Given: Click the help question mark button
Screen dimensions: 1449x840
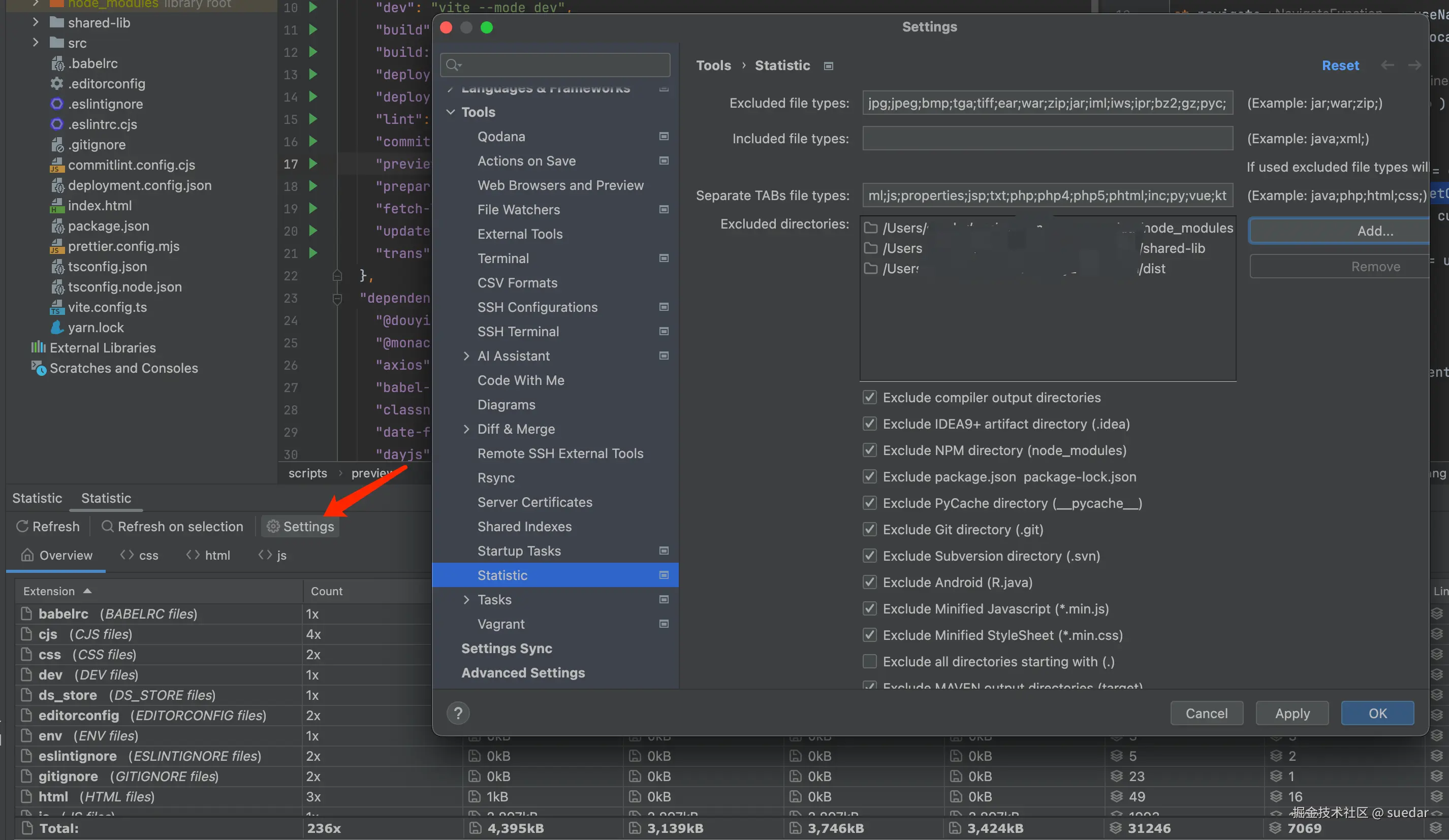Looking at the screenshot, I should (x=458, y=713).
